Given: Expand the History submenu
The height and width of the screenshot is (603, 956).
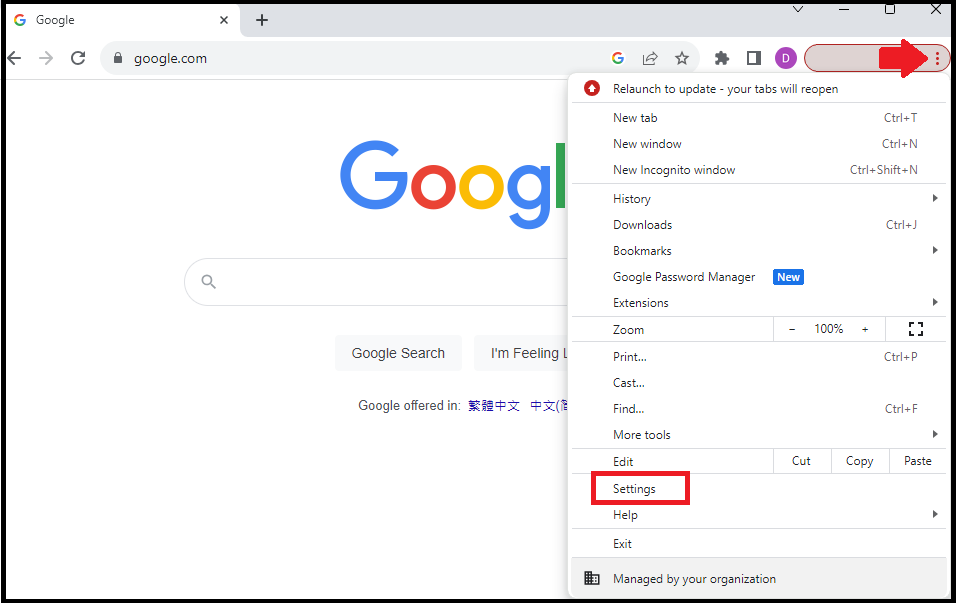Looking at the screenshot, I should point(759,199).
